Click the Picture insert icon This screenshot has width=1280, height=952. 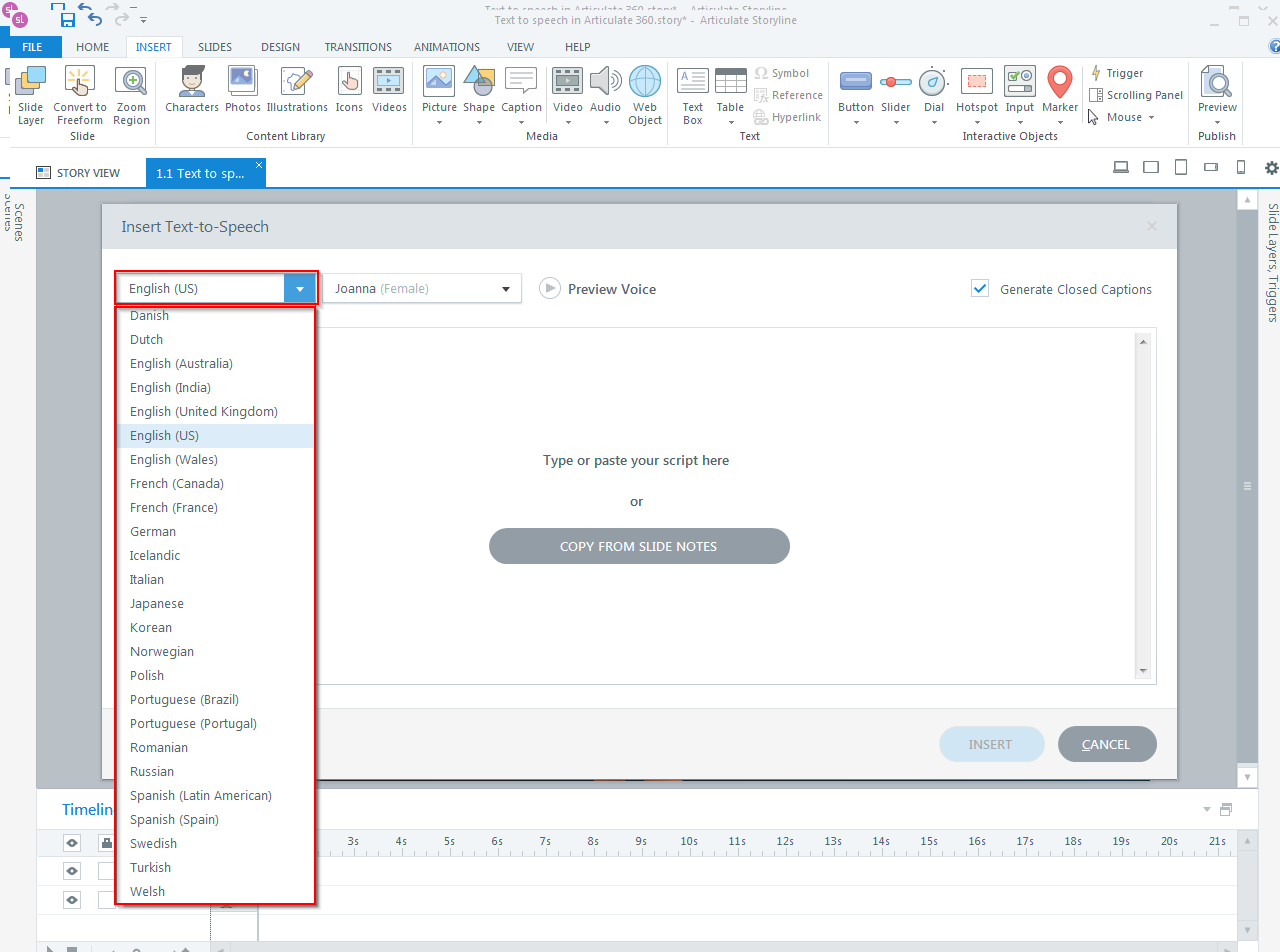pos(439,81)
